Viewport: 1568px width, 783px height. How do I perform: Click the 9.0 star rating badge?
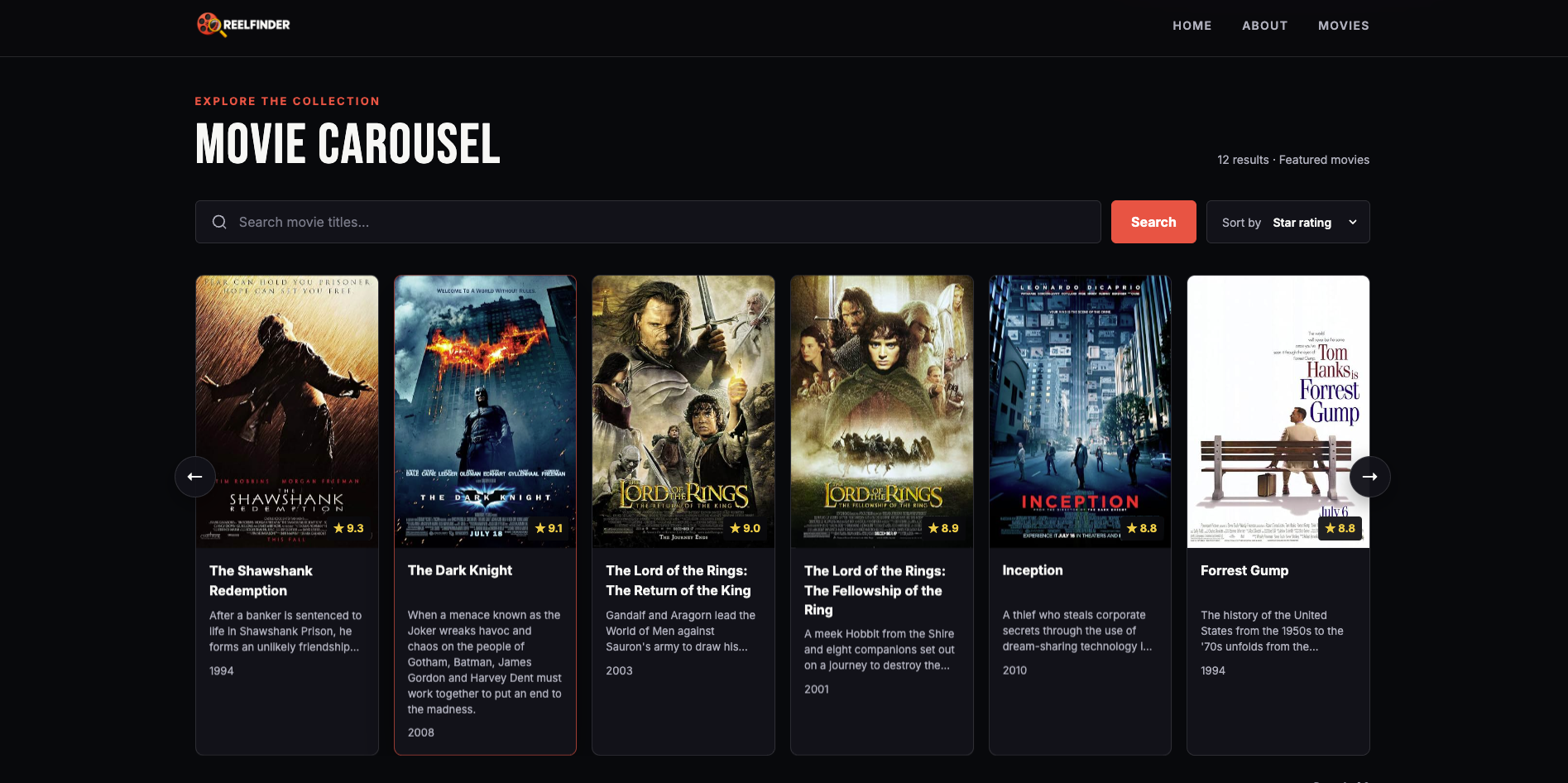coord(746,528)
